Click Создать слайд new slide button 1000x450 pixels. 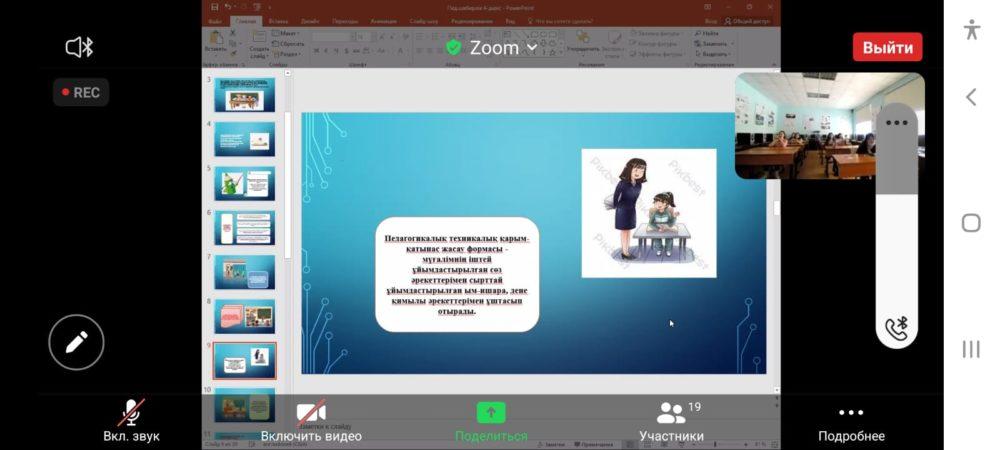(260, 43)
